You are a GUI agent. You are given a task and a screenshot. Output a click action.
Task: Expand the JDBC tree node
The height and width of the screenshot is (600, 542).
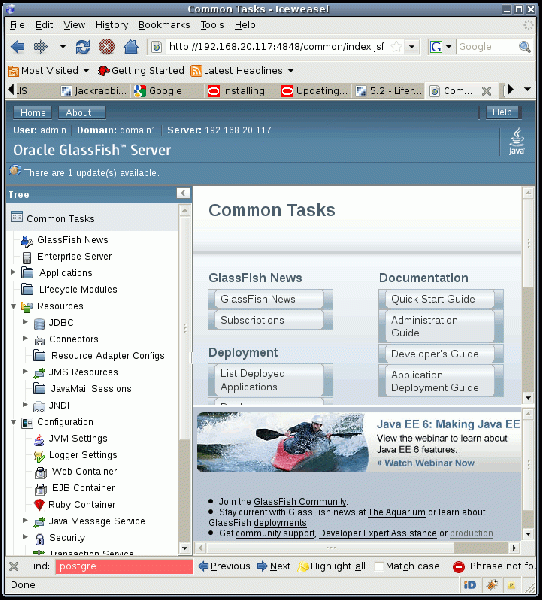click(x=25, y=322)
